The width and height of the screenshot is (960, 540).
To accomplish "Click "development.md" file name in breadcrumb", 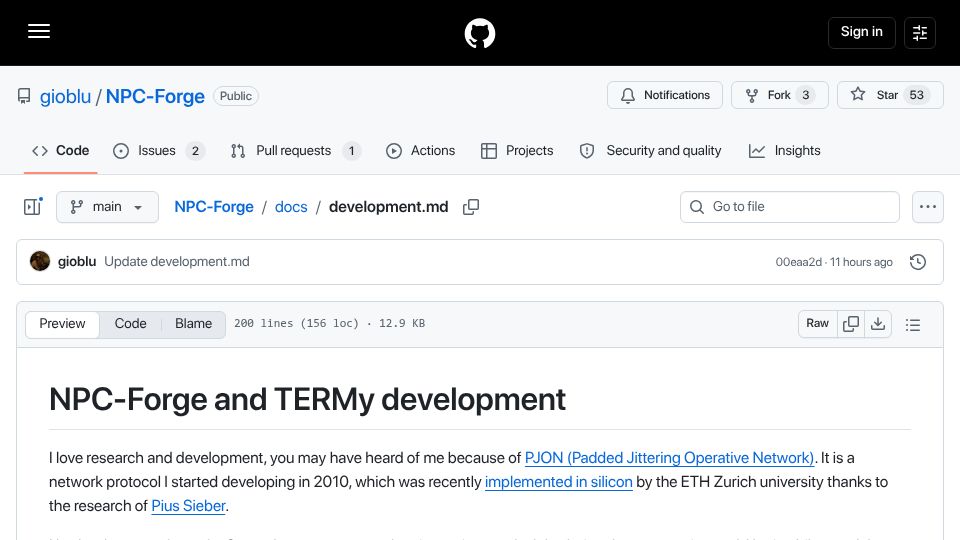I will click(x=388, y=207).
